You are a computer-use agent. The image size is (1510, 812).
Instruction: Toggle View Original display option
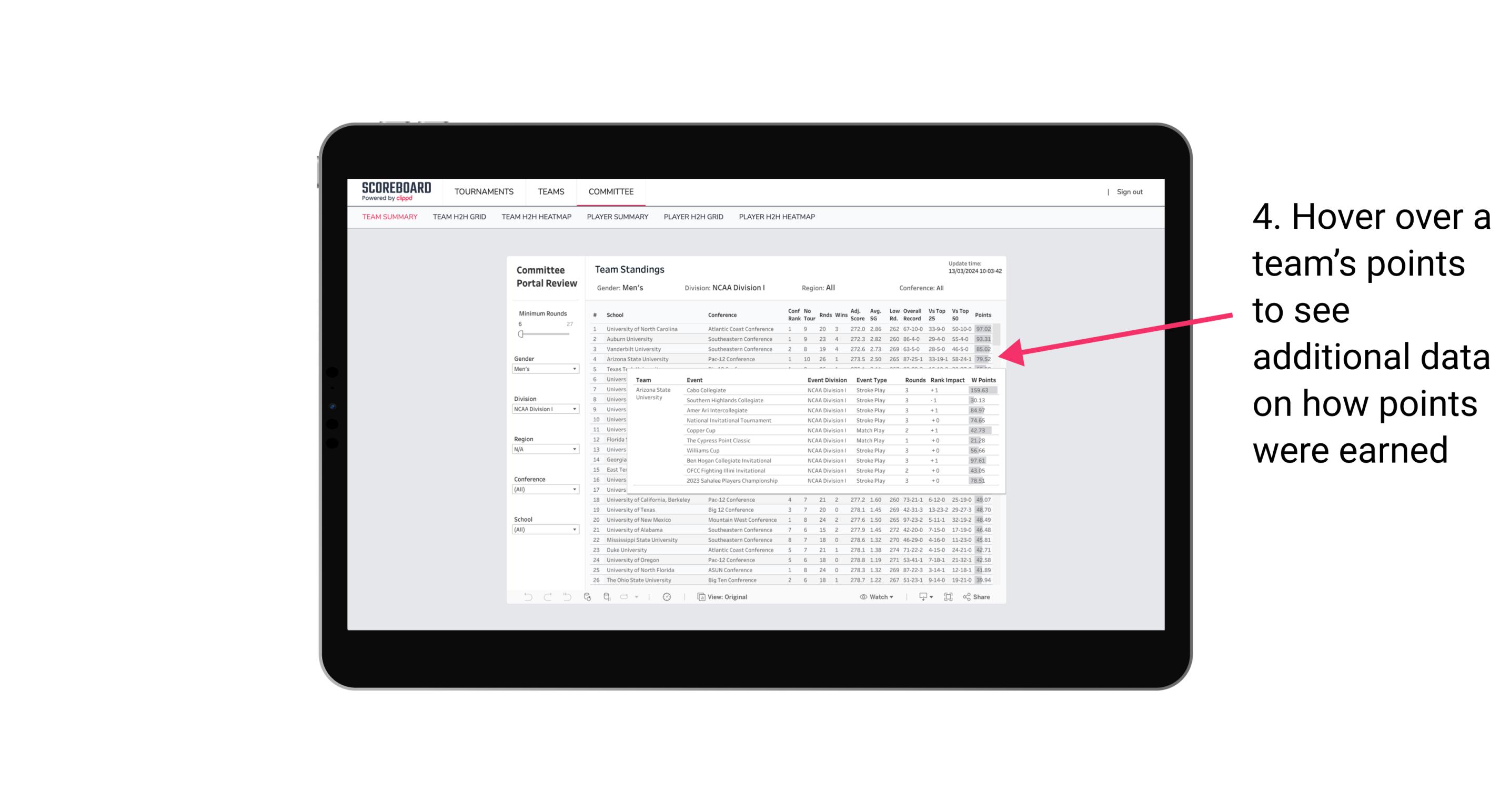[x=726, y=597]
